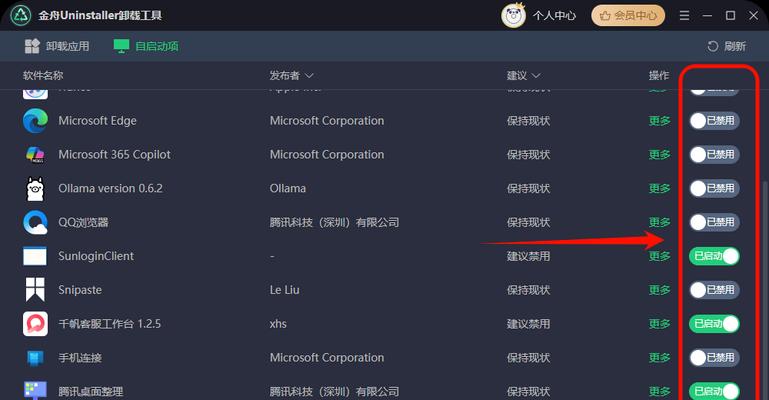Click 更多 for Microsoft Edge
Screen dimensions: 769x400
tap(660, 121)
